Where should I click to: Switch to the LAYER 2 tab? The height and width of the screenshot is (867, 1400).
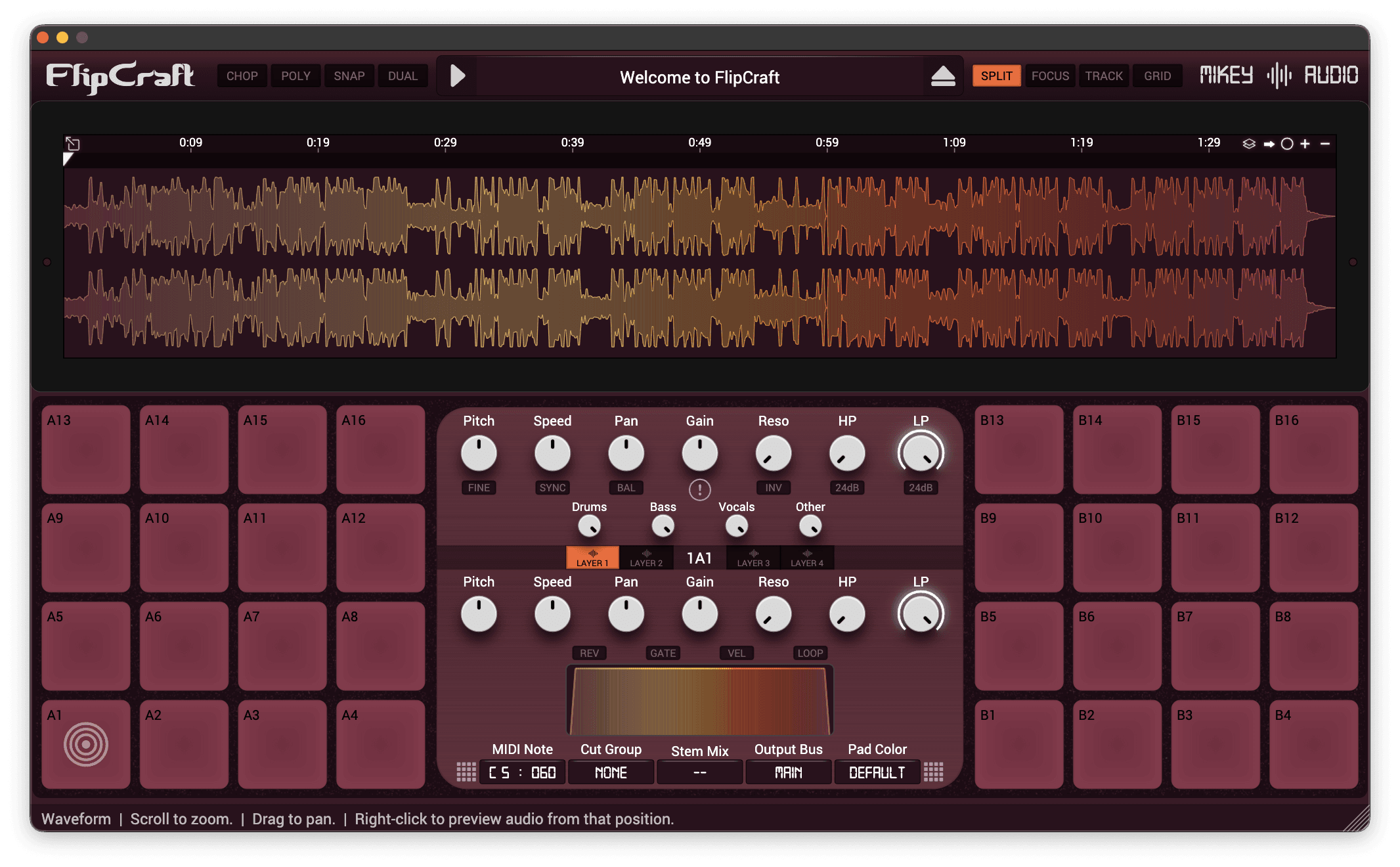tap(646, 558)
